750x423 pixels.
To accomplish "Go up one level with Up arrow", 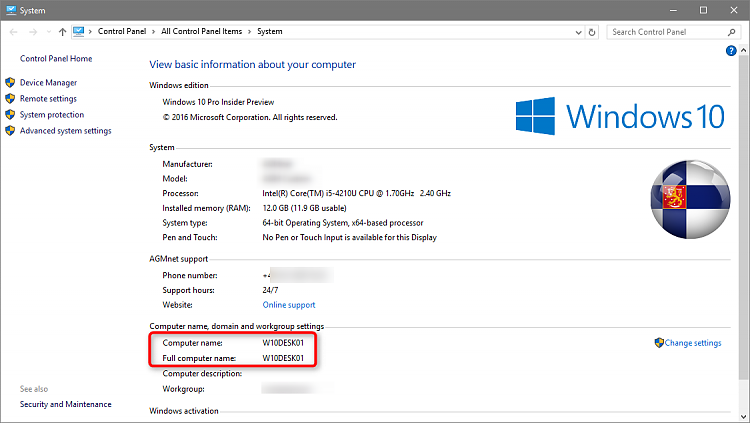I will click(62, 32).
